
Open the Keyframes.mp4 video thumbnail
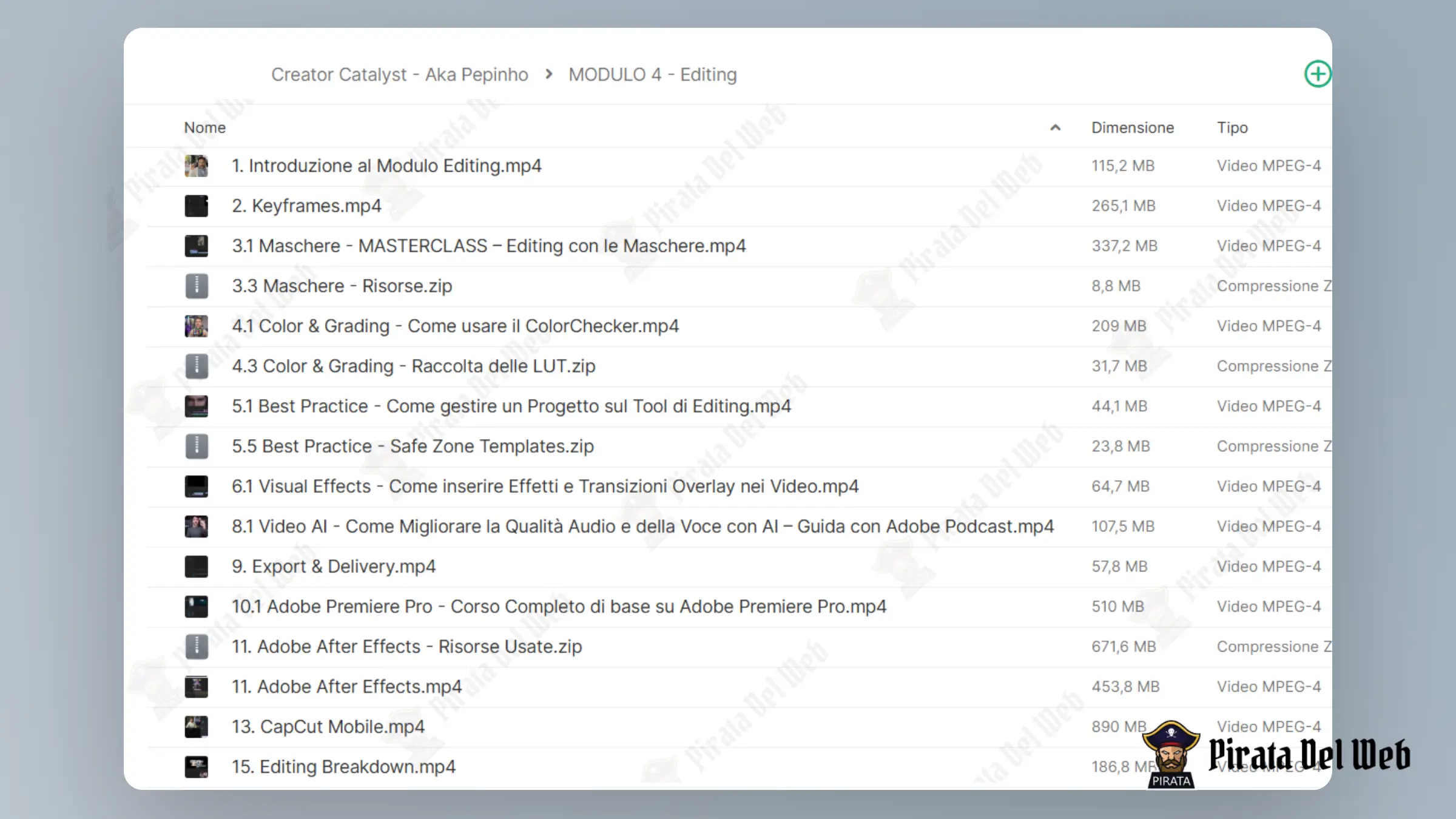pos(197,206)
